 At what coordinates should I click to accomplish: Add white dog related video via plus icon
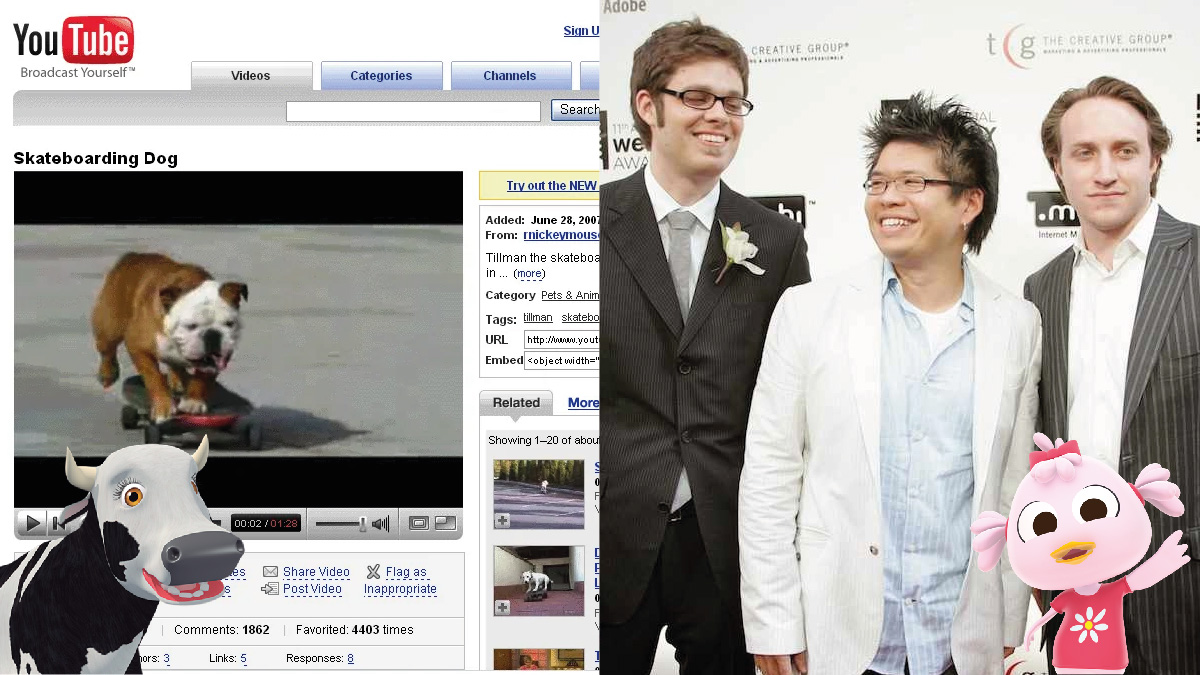pyautogui.click(x=502, y=607)
